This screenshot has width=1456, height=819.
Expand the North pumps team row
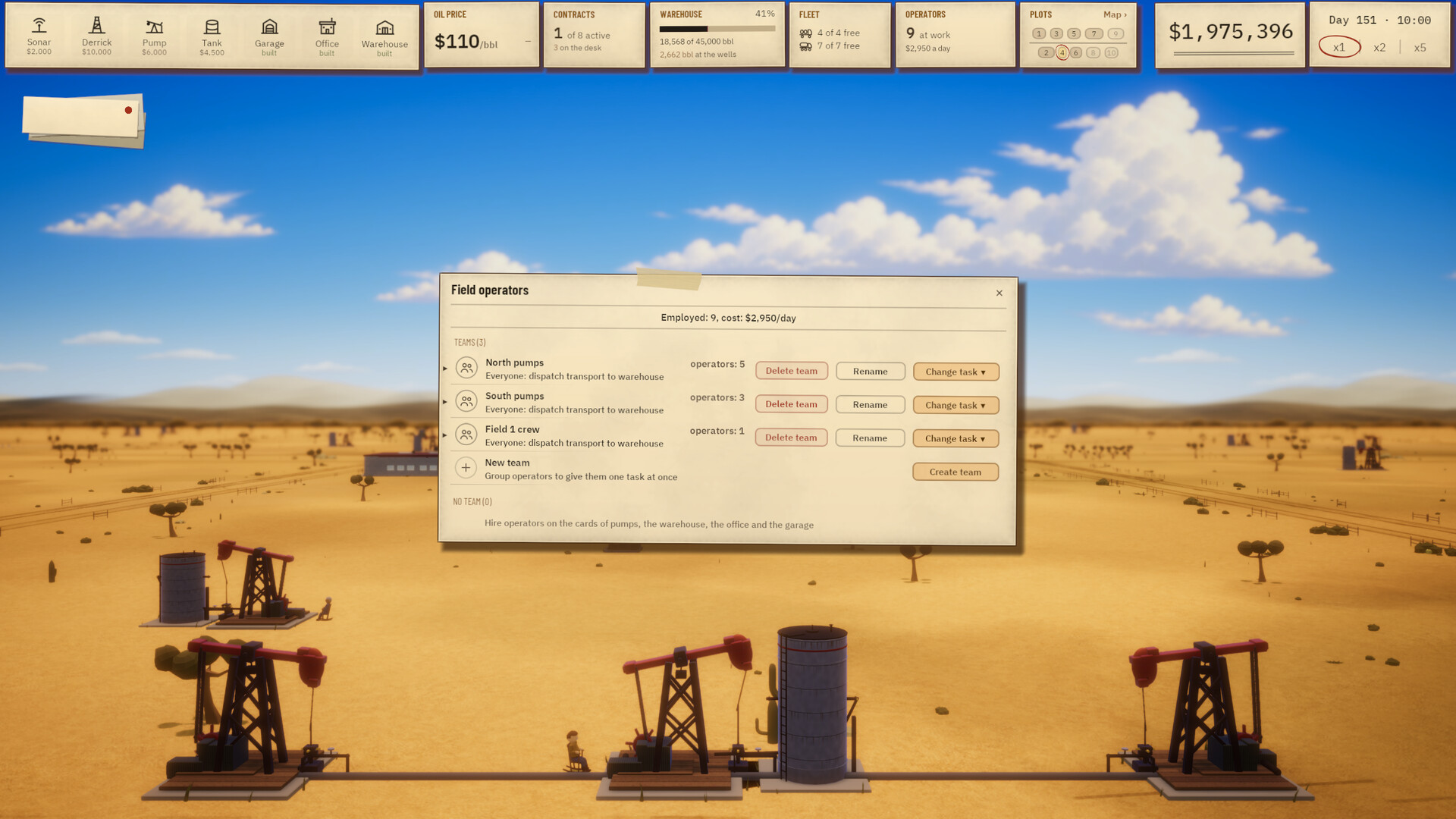(x=445, y=369)
